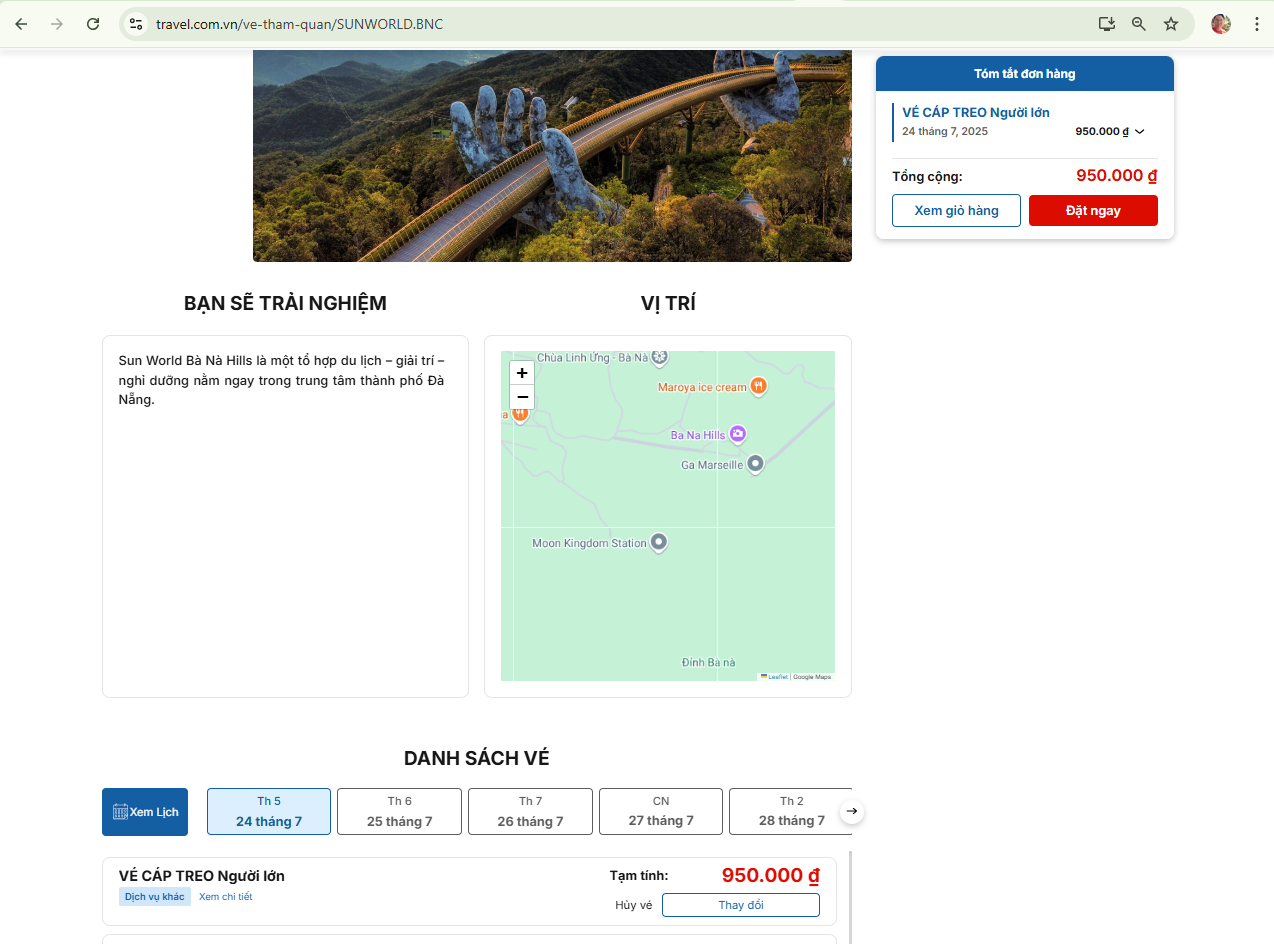Zoom in on the map
Image resolution: width=1274 pixels, height=944 pixels.
coord(522,373)
